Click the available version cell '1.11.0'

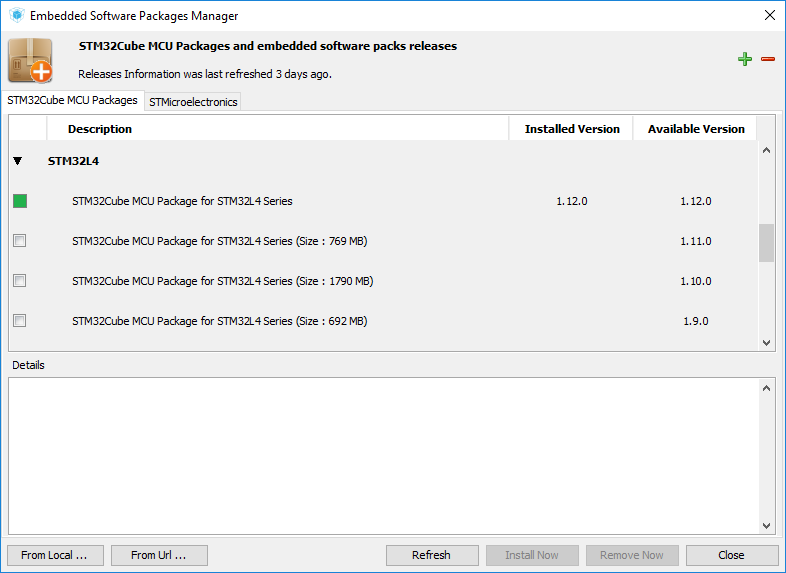(x=696, y=241)
